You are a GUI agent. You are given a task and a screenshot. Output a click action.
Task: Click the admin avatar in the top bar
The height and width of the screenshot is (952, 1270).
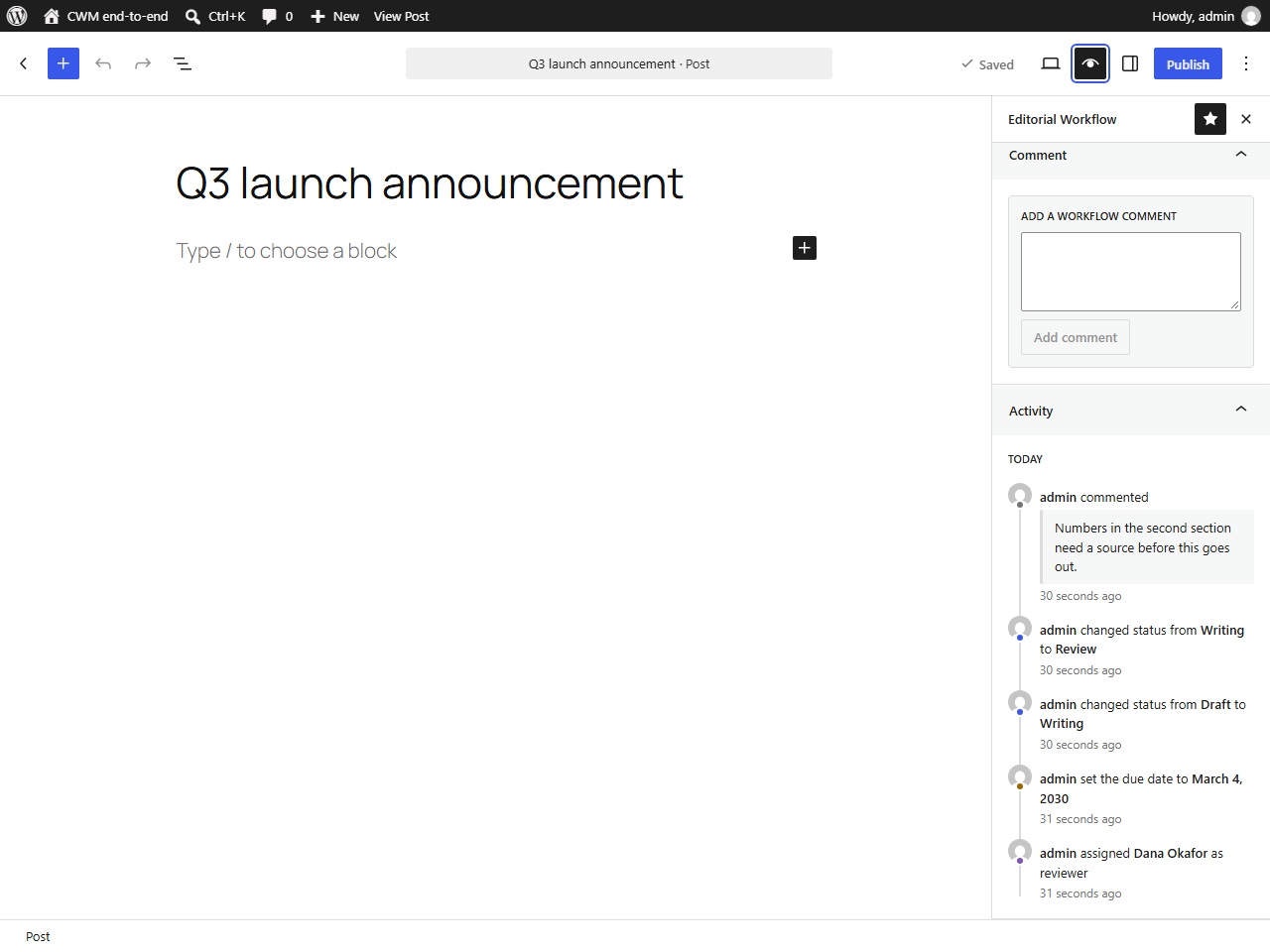1251,16
